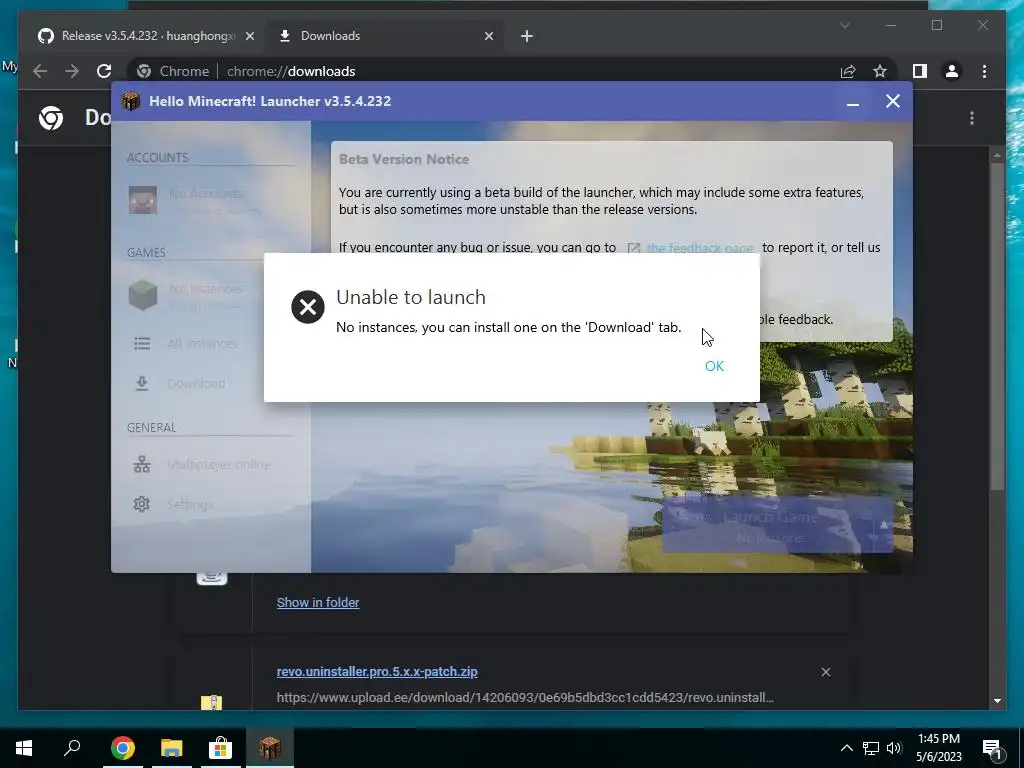Image resolution: width=1024 pixels, height=768 pixels.
Task: Click the launcher crafting table title icon
Action: pos(131,101)
